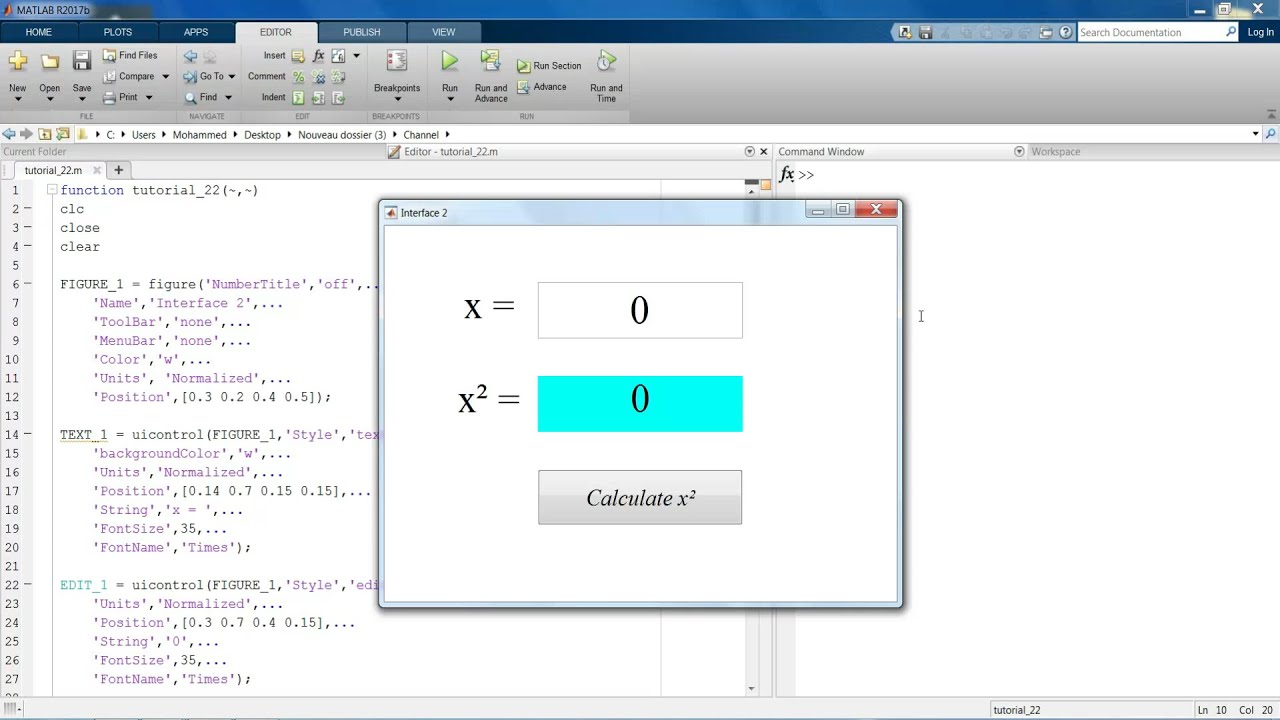Switch to the HOME ribbon tab
The height and width of the screenshot is (720, 1280).
pos(38,32)
